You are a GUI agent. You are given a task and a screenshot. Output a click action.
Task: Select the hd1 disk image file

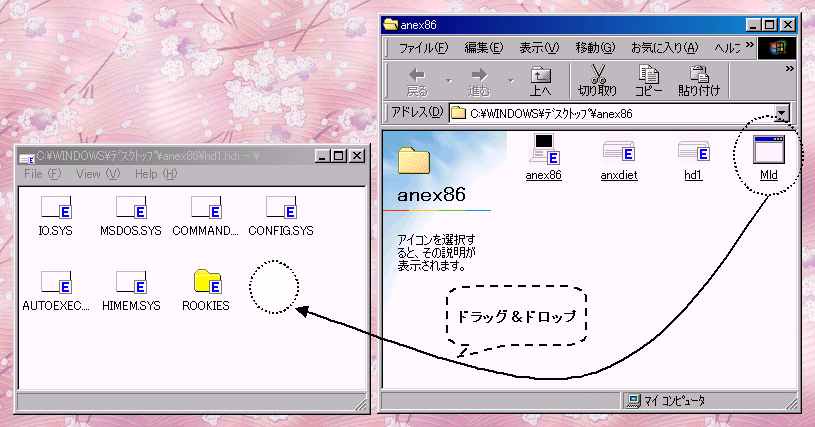pos(693,152)
